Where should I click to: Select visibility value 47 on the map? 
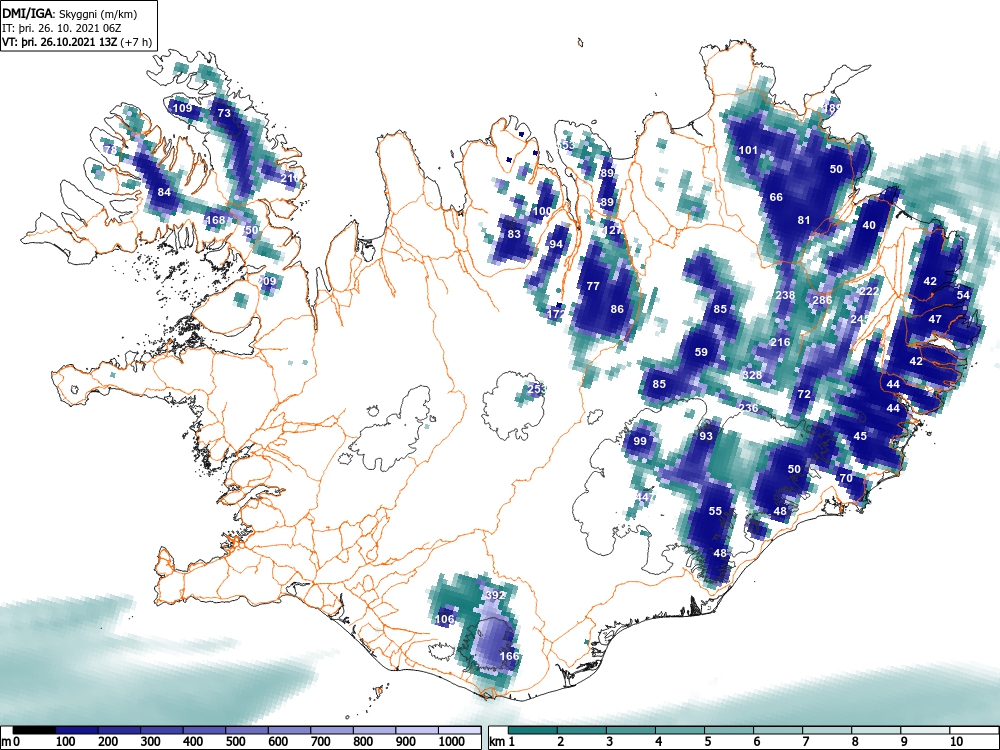click(x=935, y=319)
